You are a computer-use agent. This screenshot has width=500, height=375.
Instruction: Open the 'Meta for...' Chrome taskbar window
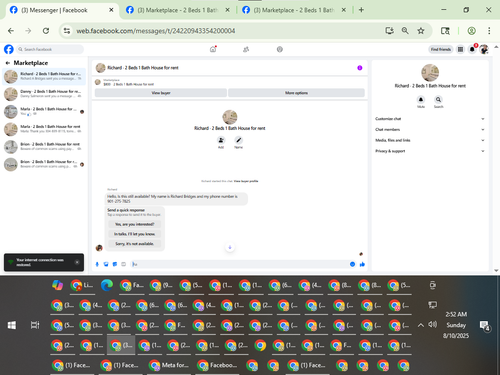point(169,366)
